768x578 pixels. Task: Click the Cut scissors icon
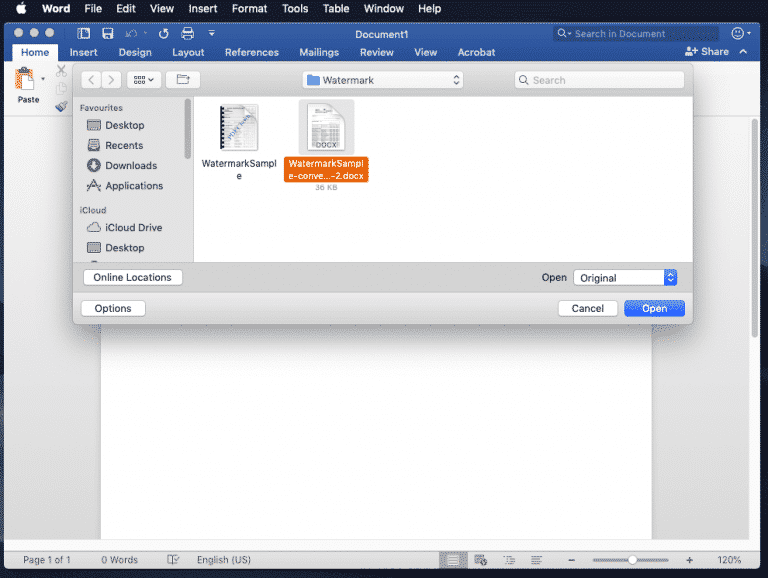[61, 71]
